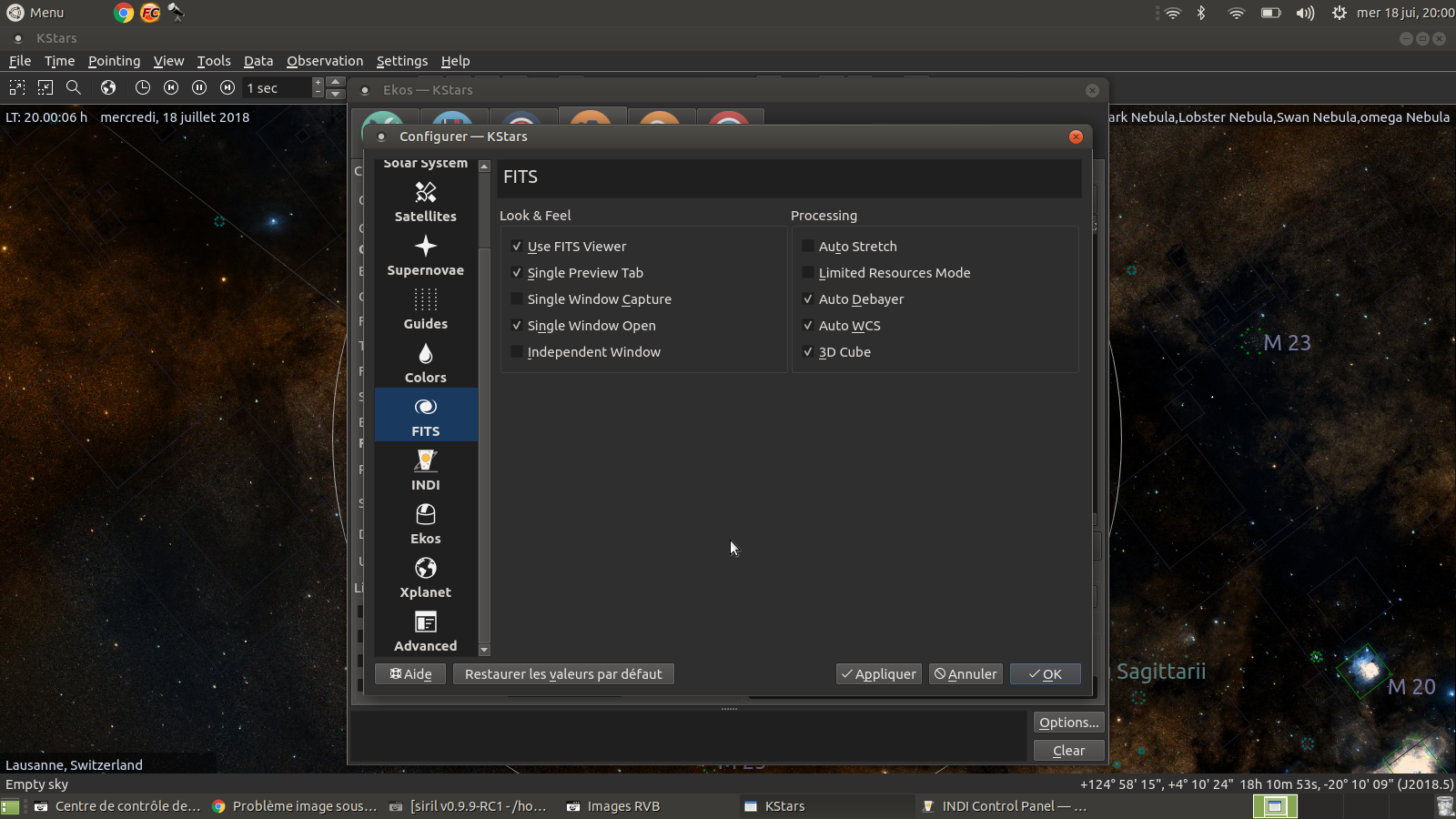1456x819 pixels.
Task: Click the zoom icon with inward arrow
Action: (x=45, y=87)
